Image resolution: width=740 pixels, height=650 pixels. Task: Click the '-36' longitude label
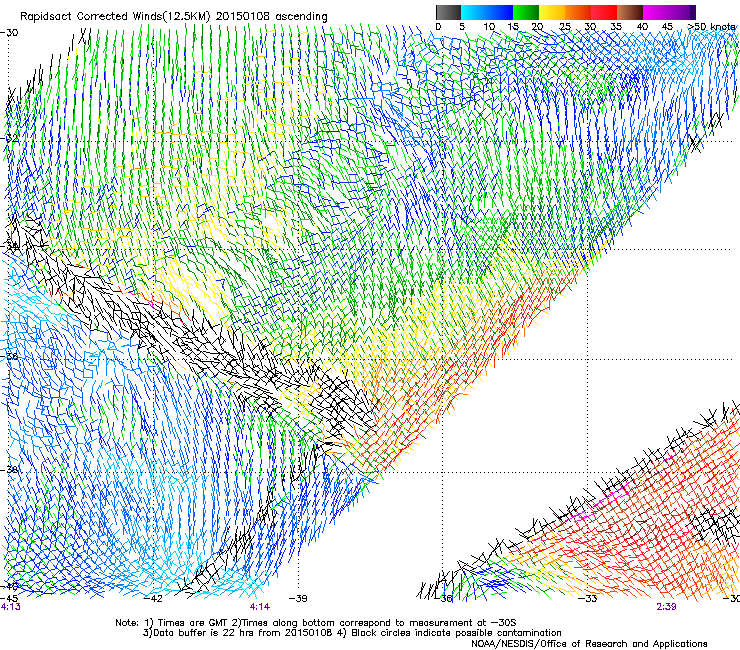click(x=444, y=599)
